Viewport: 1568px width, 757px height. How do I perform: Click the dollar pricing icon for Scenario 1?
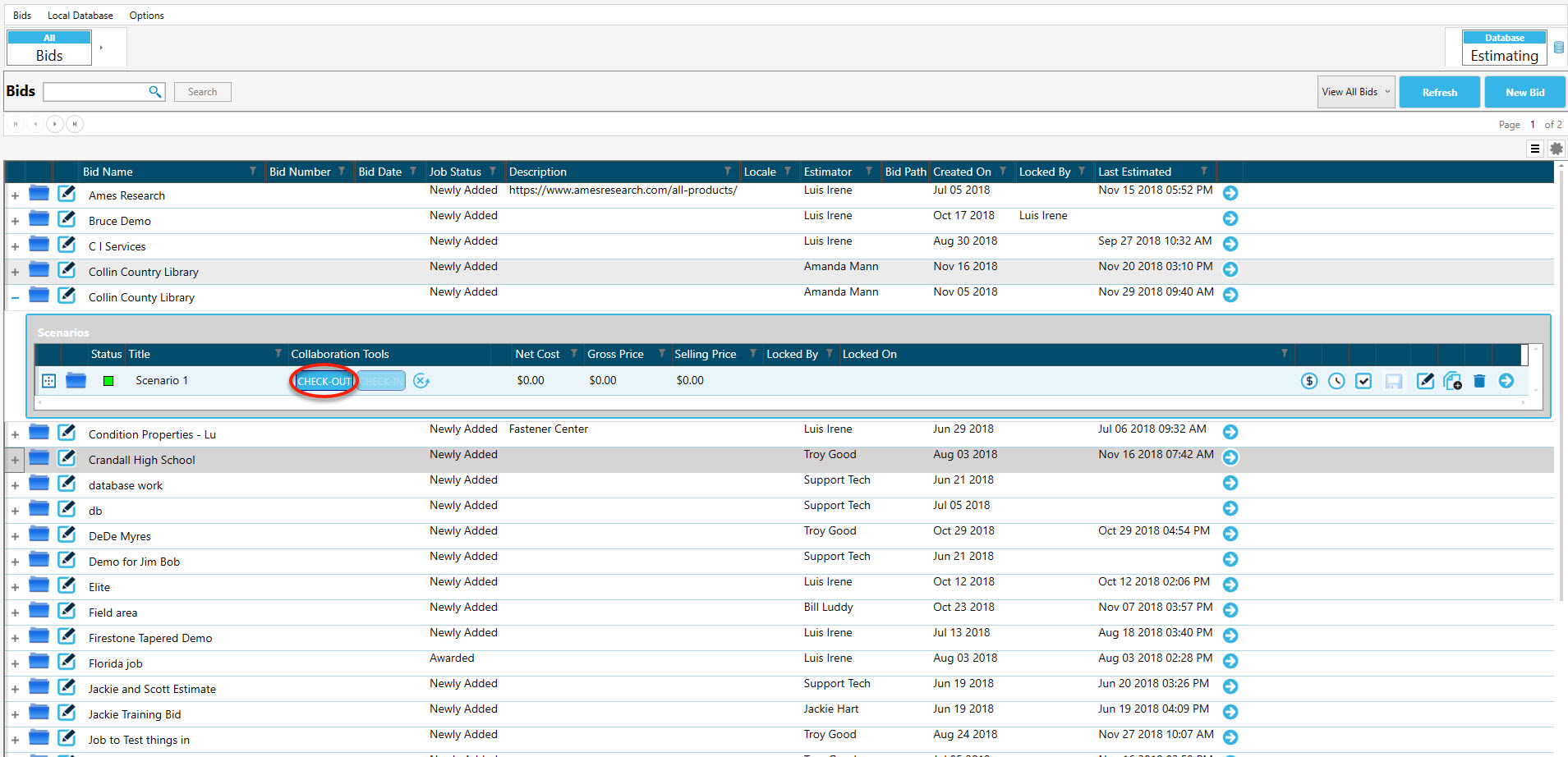pos(1309,381)
